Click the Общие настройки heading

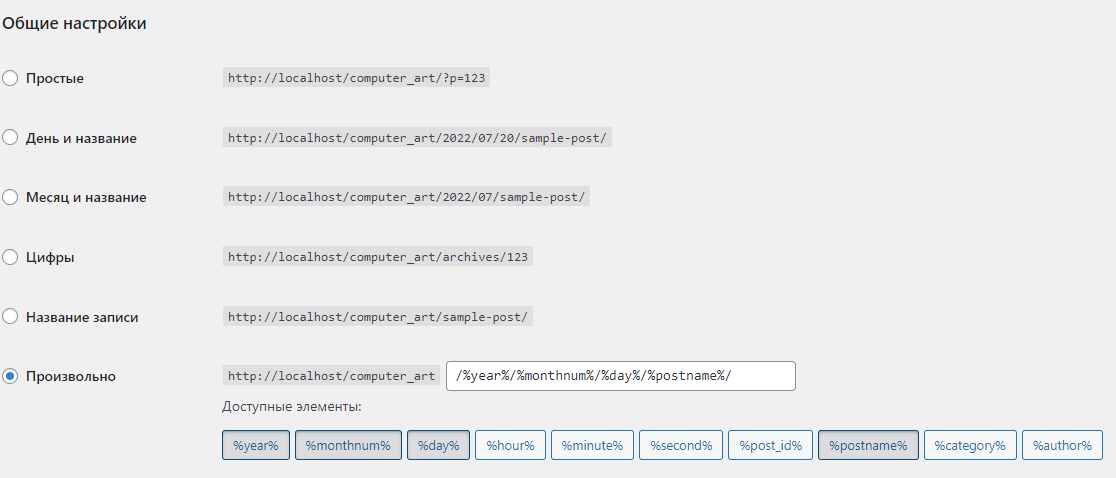coord(74,23)
